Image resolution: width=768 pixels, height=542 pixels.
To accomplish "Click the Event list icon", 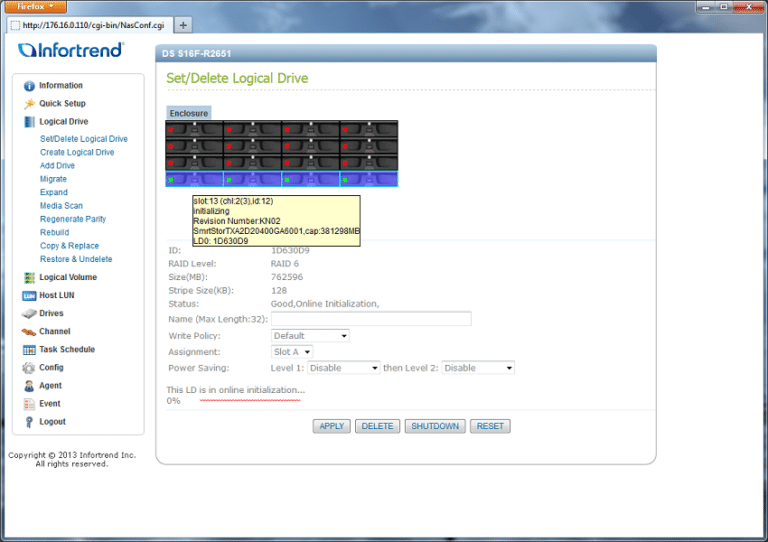I will tap(29, 404).
